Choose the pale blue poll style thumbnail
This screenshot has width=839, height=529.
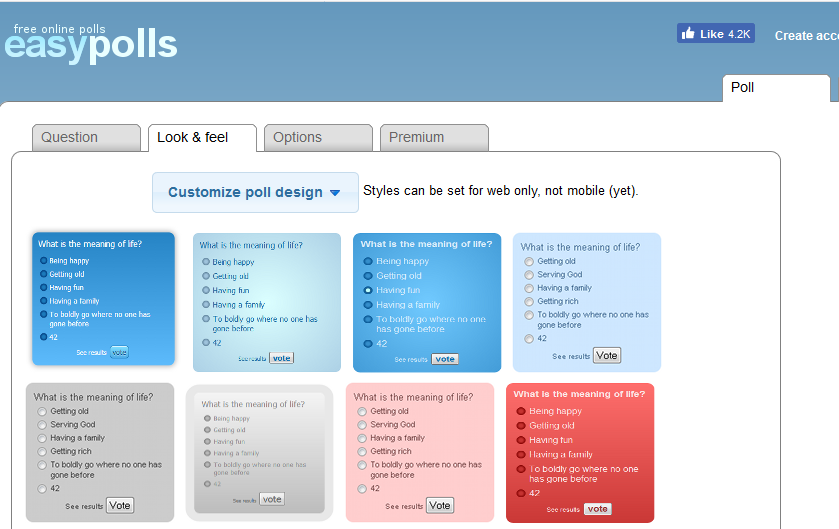click(586, 302)
